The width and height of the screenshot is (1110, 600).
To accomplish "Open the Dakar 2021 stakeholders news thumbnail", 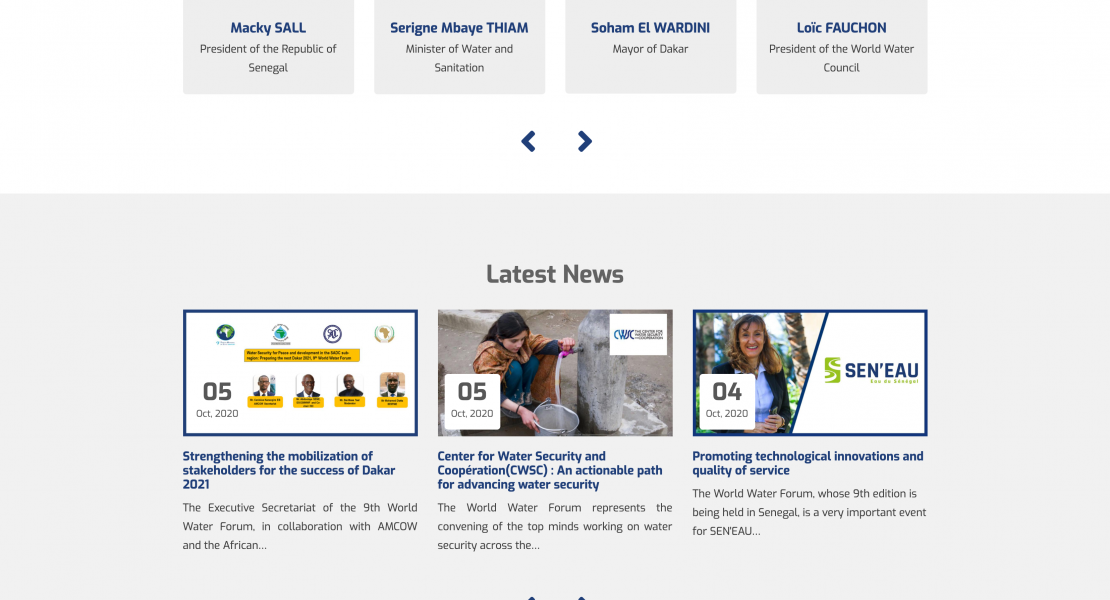I will coord(300,373).
